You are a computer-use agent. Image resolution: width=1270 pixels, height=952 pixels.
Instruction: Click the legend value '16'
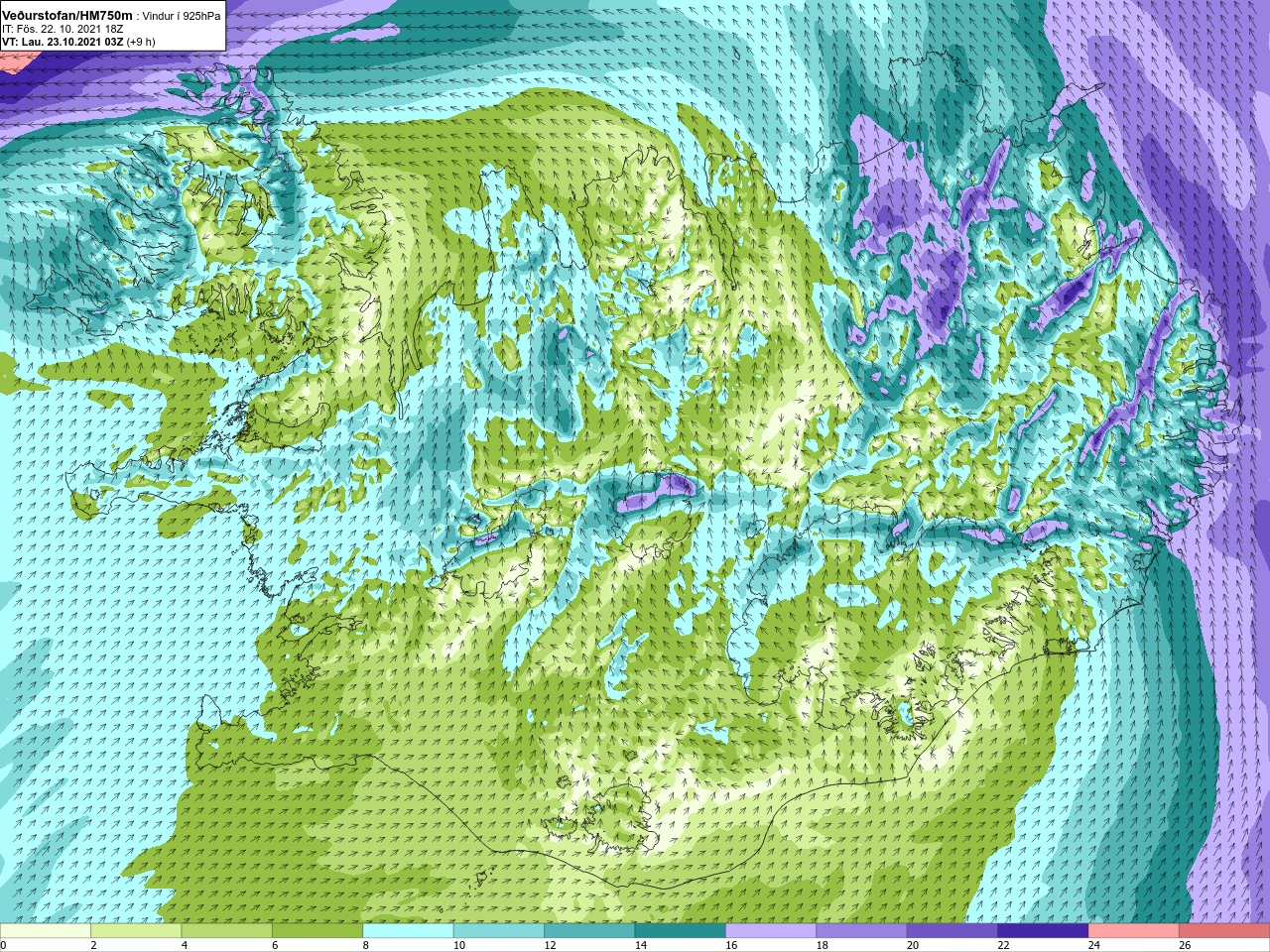pos(731,945)
